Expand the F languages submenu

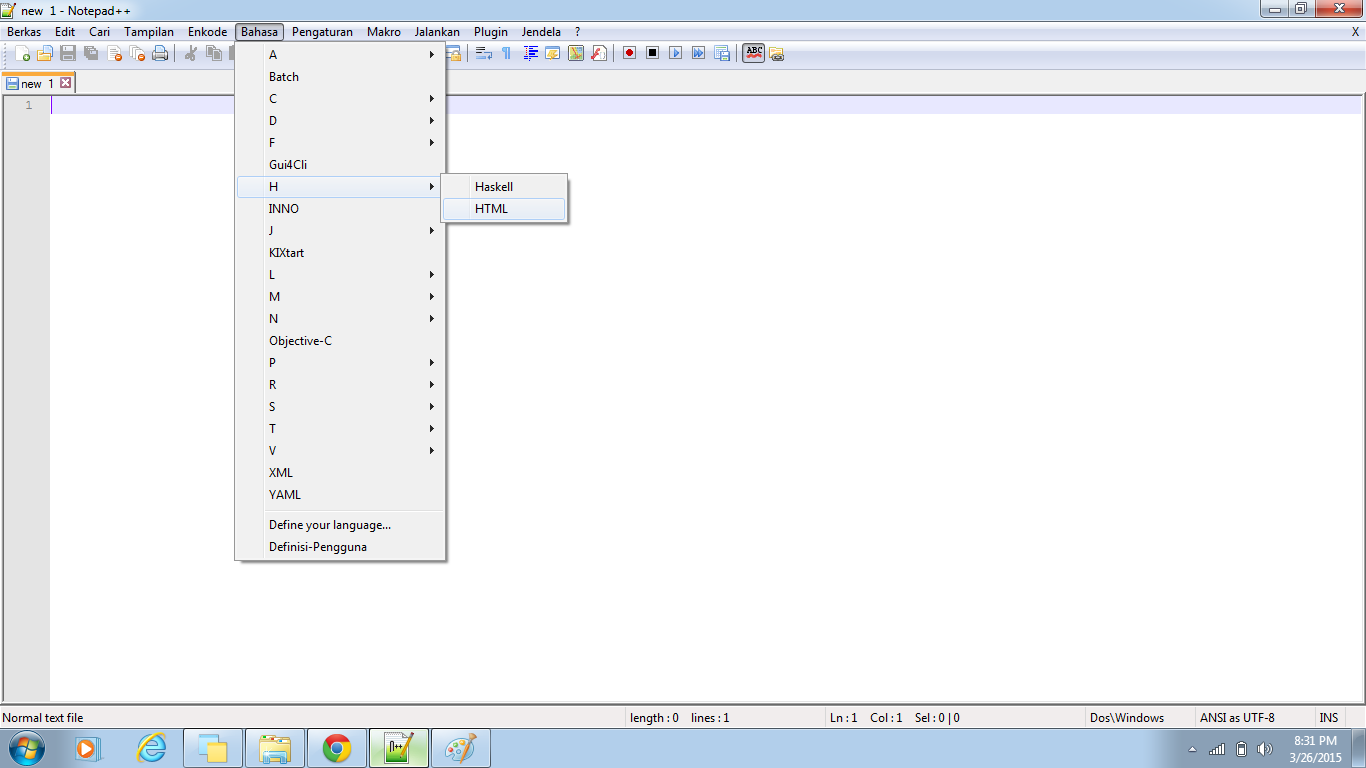coord(340,143)
